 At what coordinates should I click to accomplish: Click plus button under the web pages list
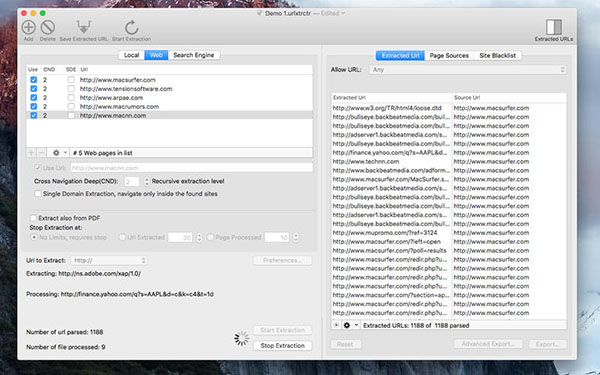[x=31, y=153]
